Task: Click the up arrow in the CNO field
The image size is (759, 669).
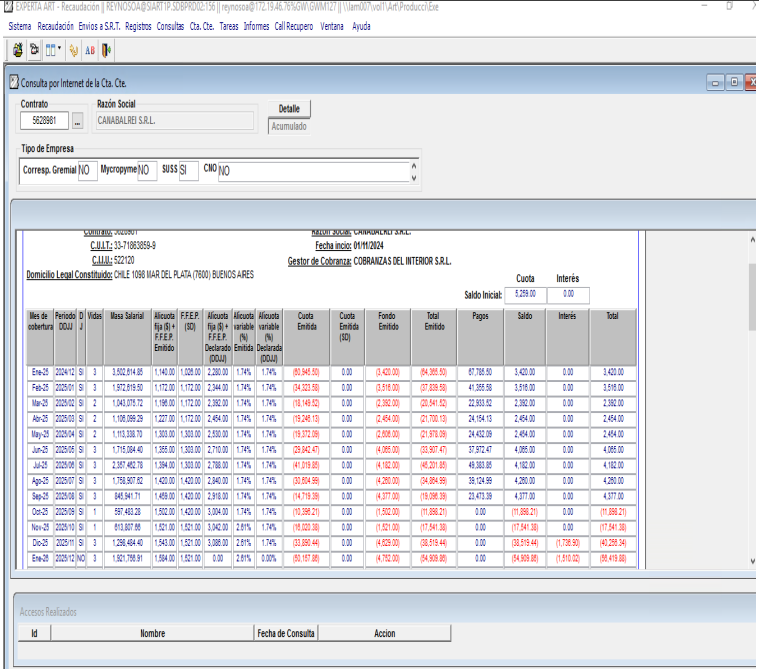Action: pos(415,166)
